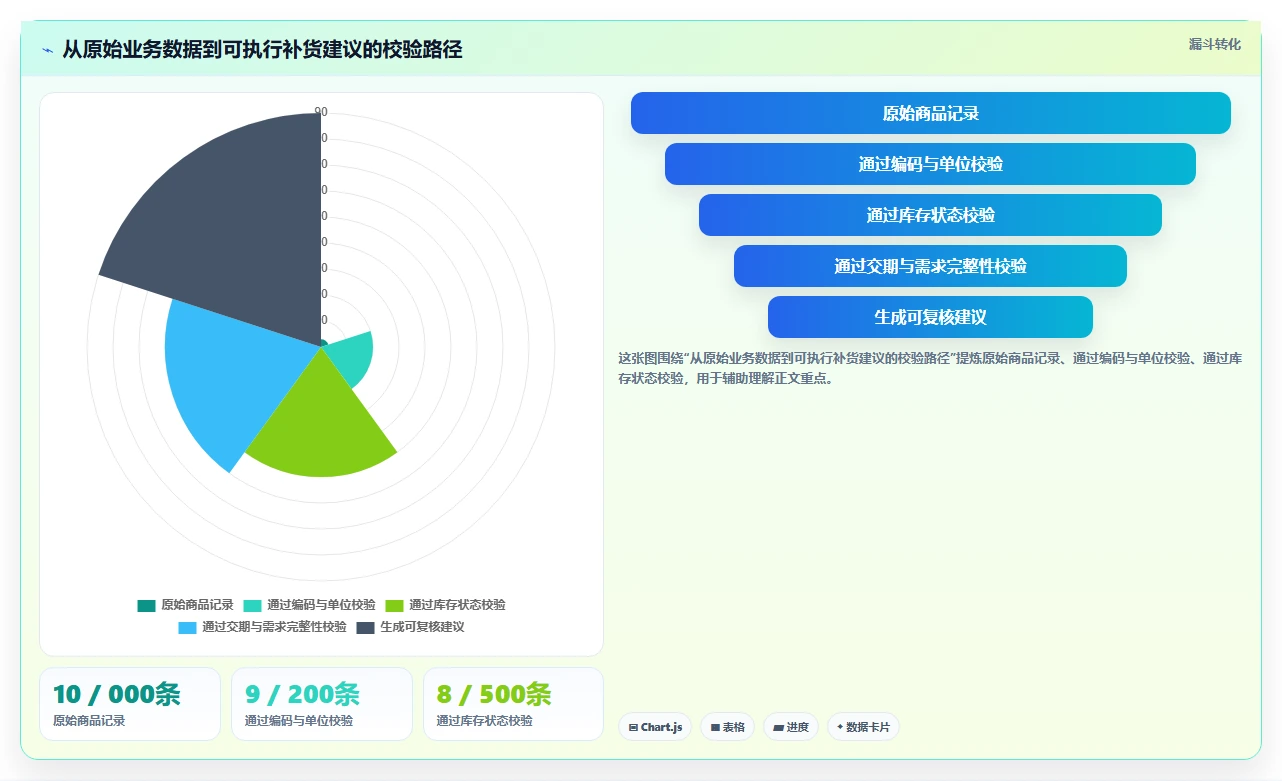Click legend text 原始商品记录
Screen dimensions: 1282x781
(x=197, y=605)
